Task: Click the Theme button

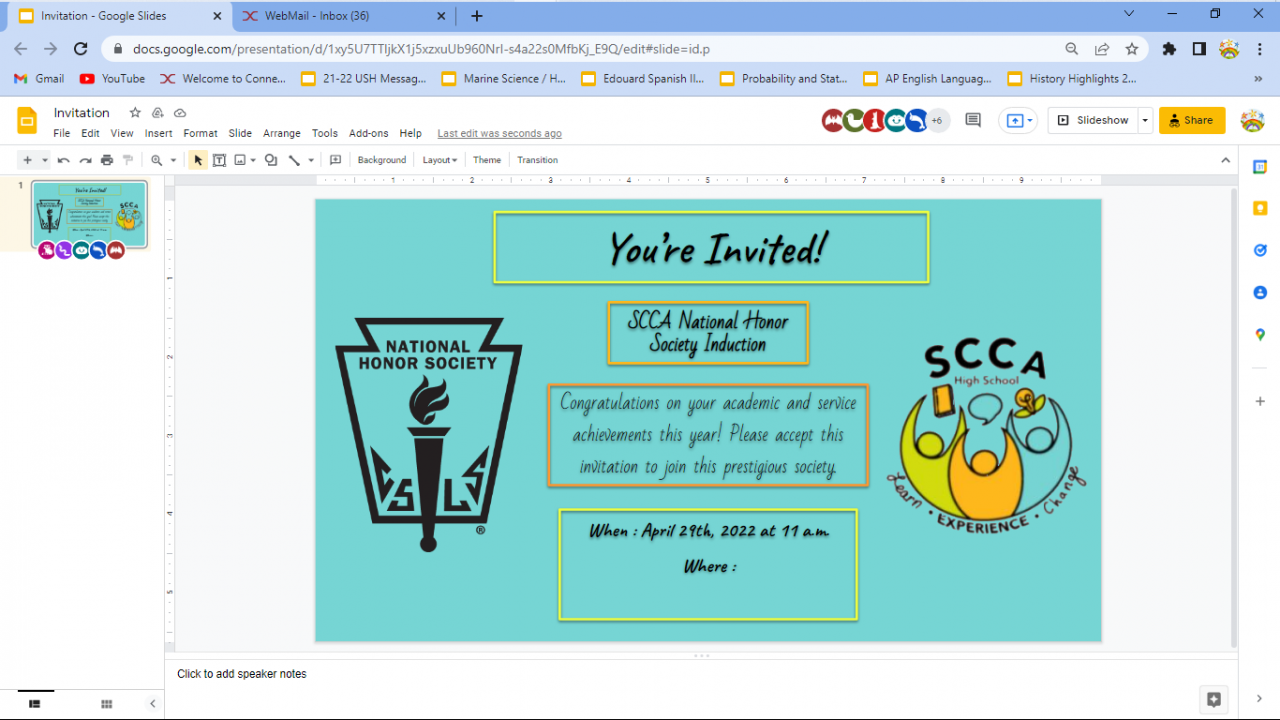Action: click(487, 160)
